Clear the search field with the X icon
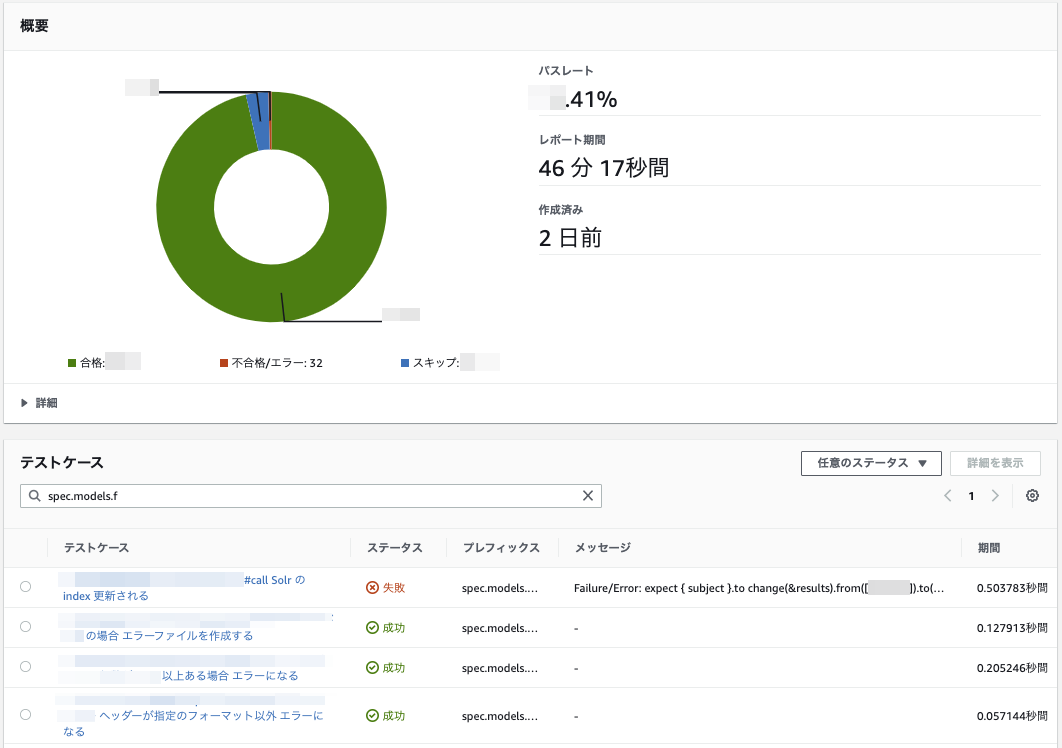This screenshot has width=1062, height=748. click(x=588, y=496)
